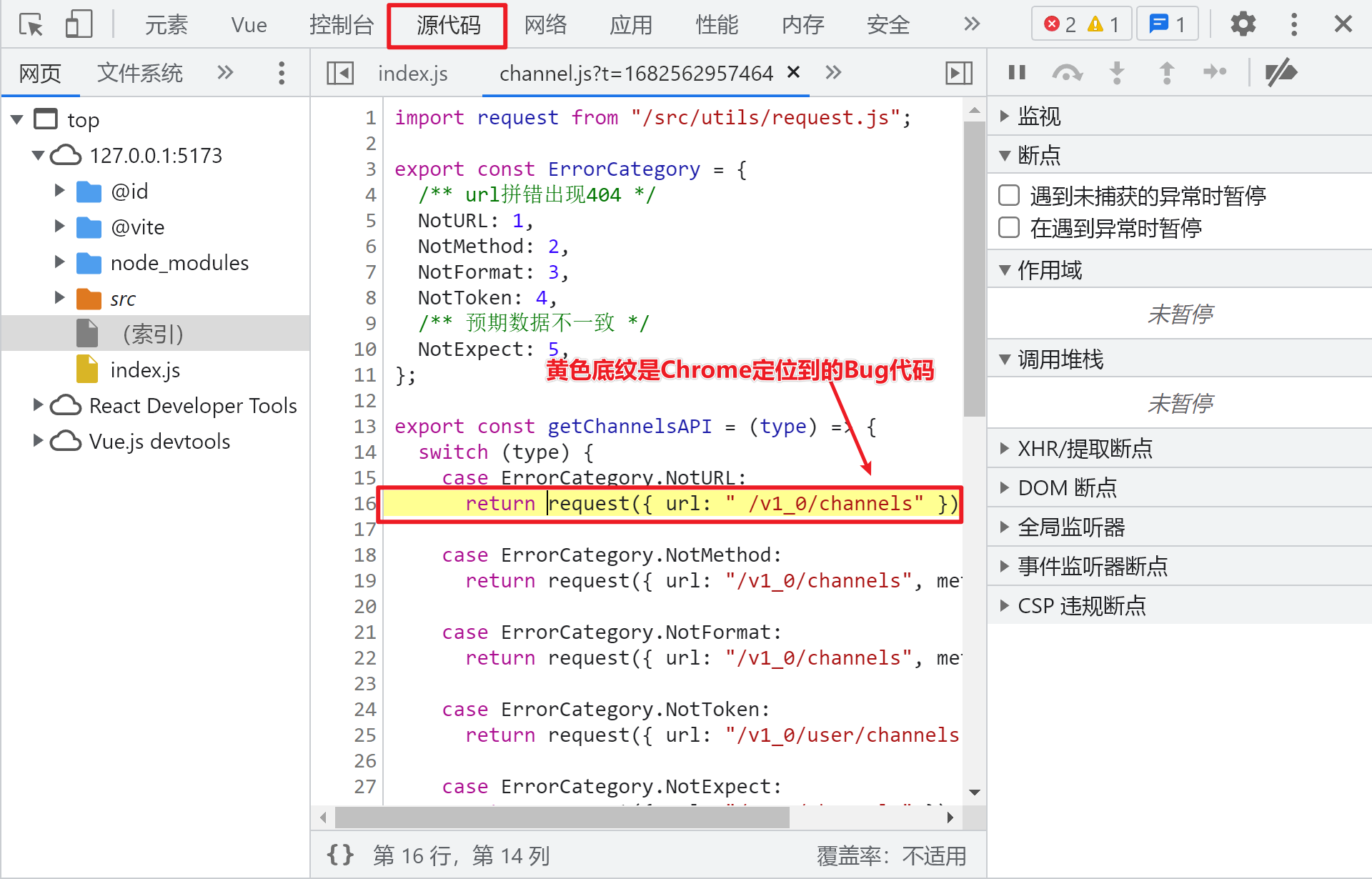Screen dimensions: 1372x879
Task: Toggle the device toolbar icon
Action: 79,25
